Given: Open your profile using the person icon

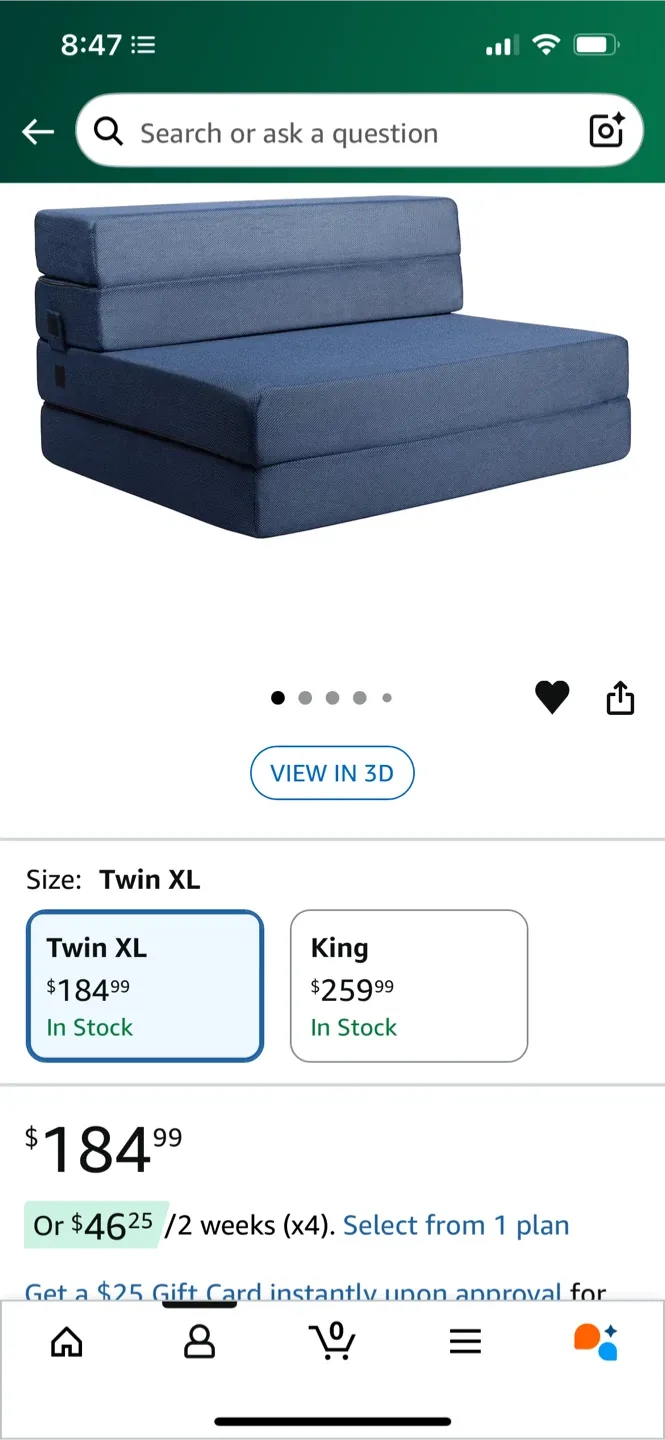Looking at the screenshot, I should [x=199, y=1342].
